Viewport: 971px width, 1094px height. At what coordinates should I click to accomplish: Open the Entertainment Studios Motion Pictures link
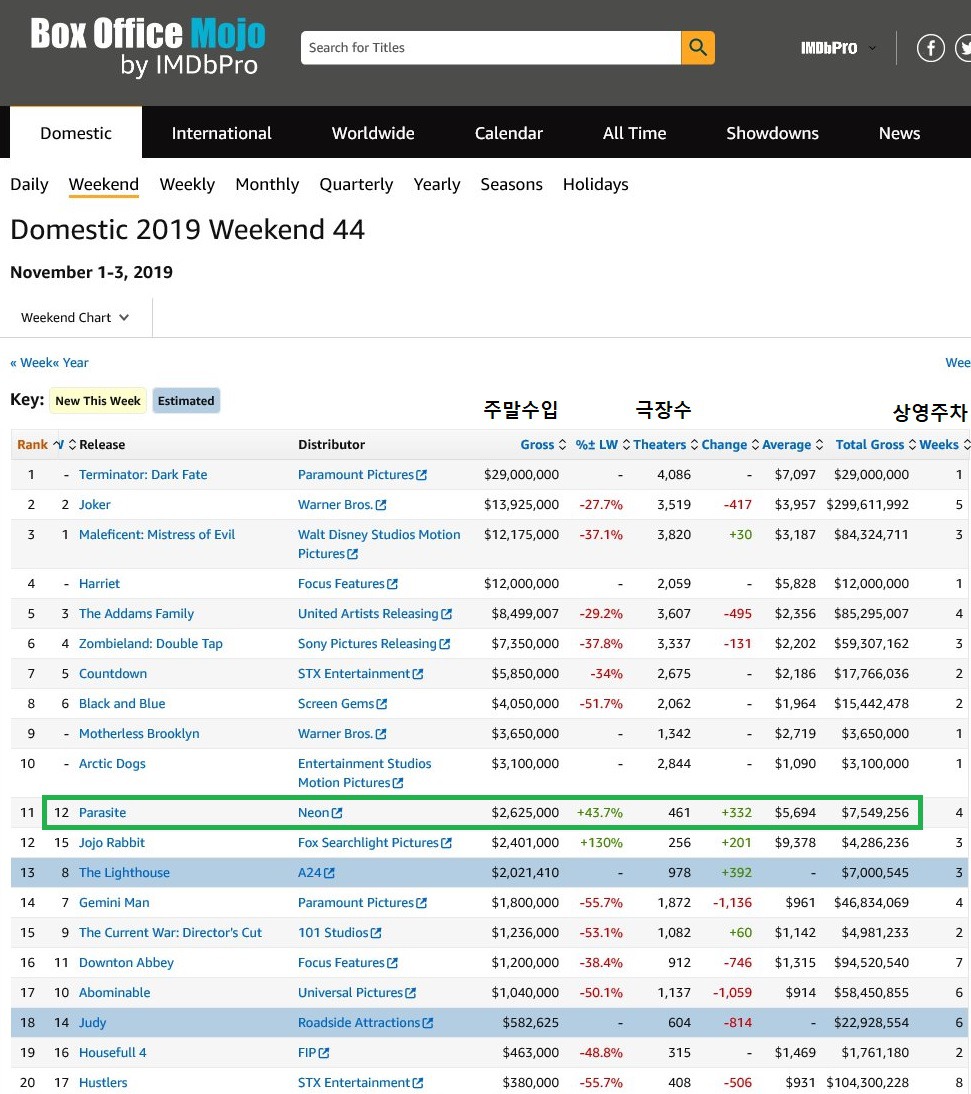pyautogui.click(x=364, y=773)
